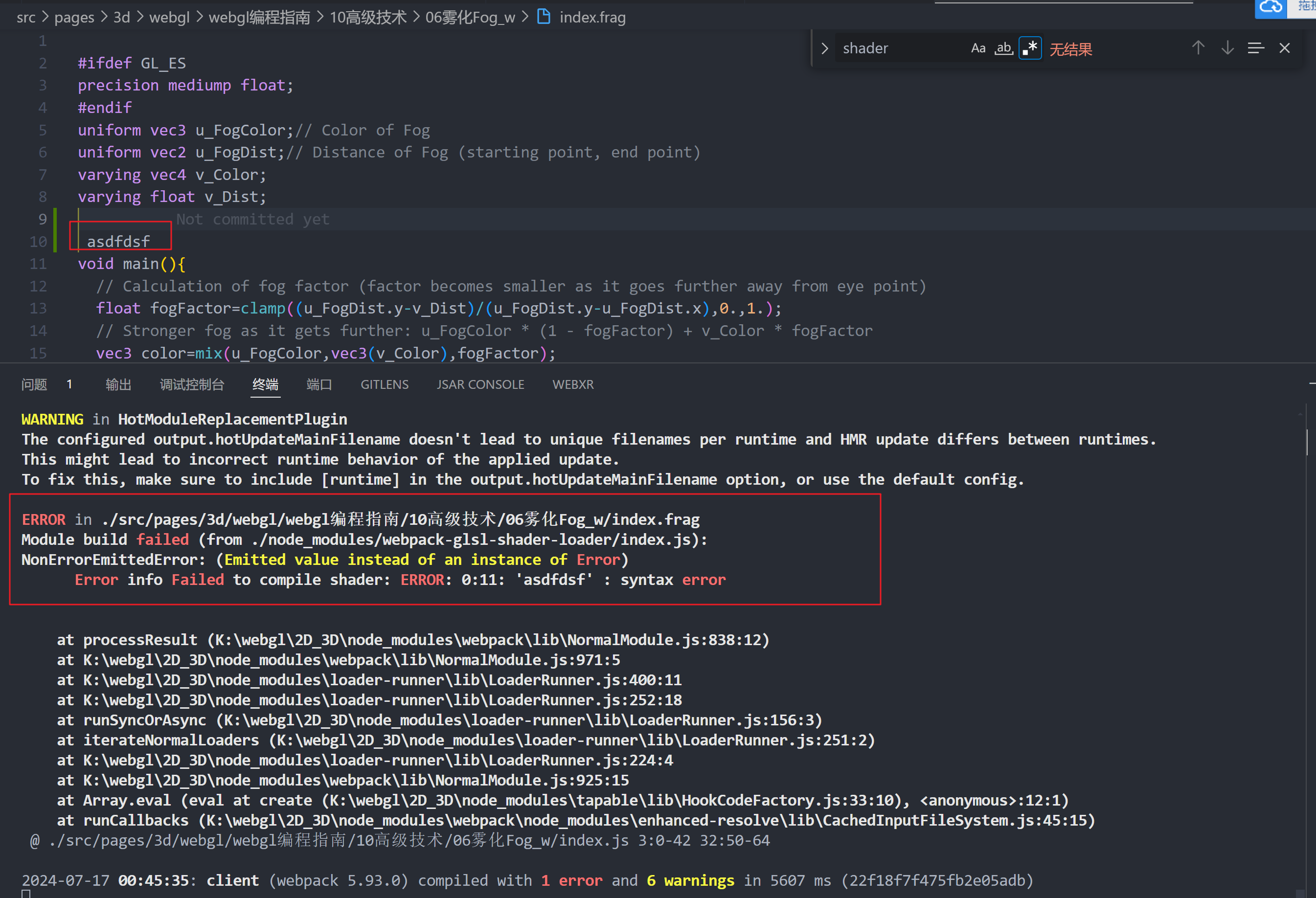Open the 问题 problems tab
Image resolution: width=1316 pixels, height=898 pixels.
(x=34, y=384)
